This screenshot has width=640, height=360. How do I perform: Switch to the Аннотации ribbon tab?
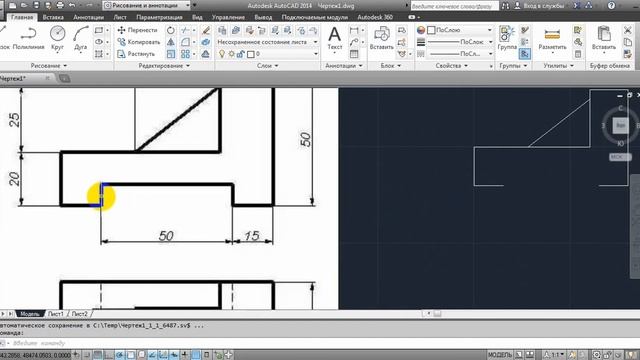(x=89, y=17)
